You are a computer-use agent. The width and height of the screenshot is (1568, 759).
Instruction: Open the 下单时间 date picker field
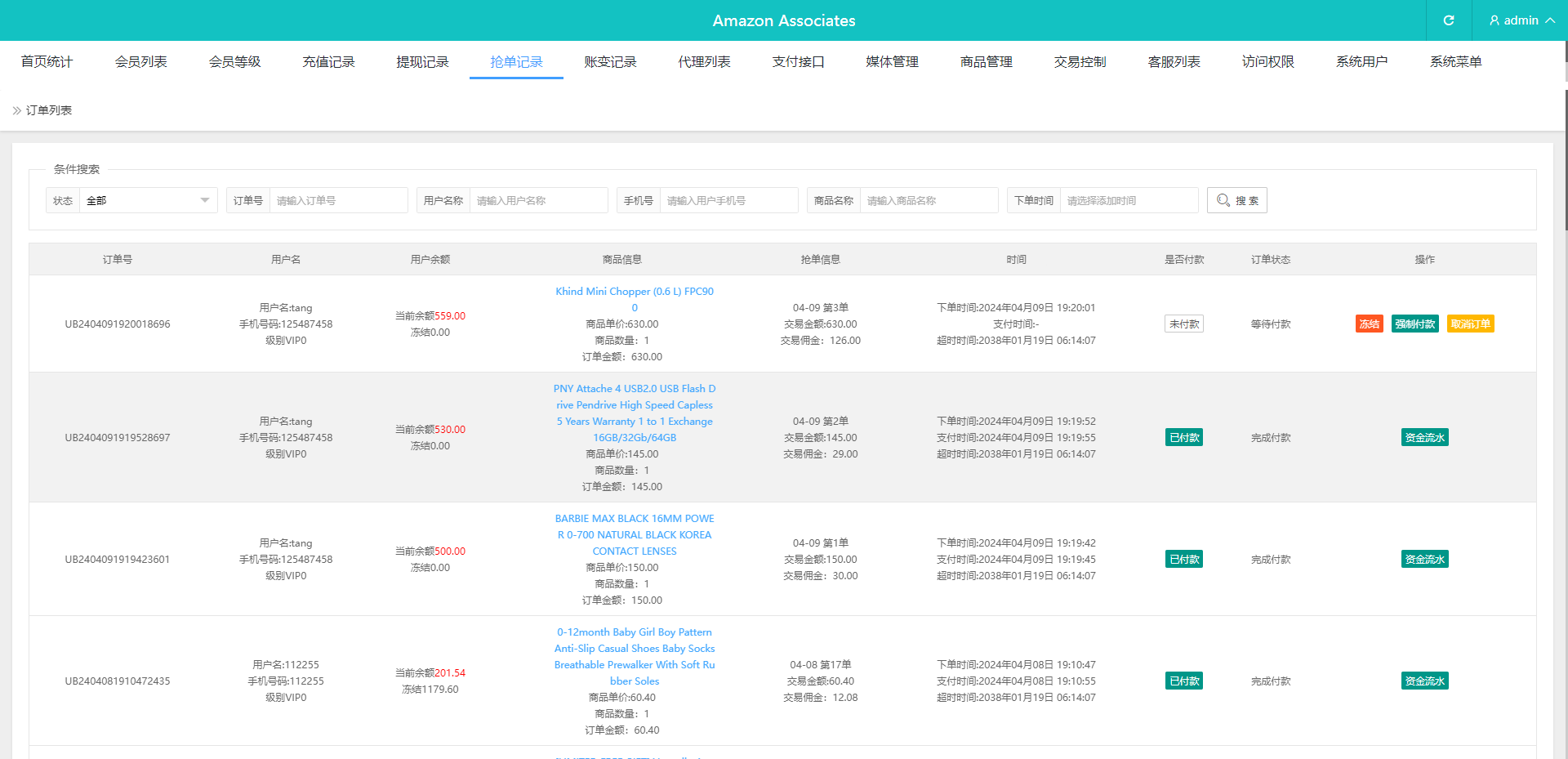[1129, 200]
